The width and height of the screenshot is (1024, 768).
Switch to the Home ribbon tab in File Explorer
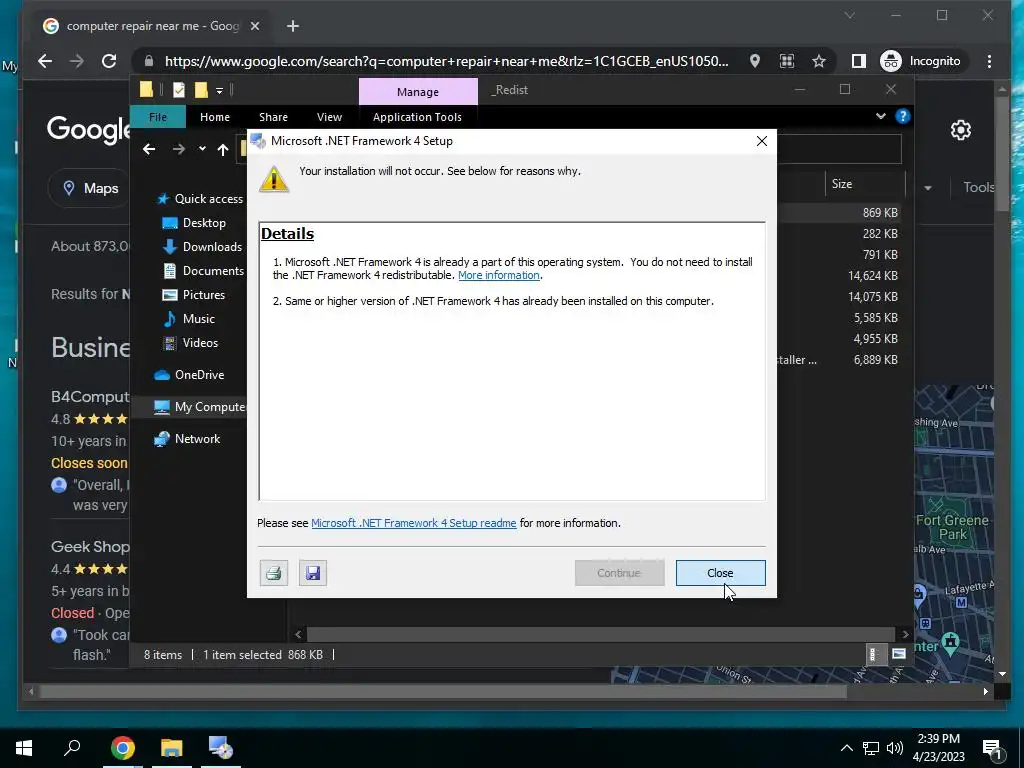point(215,117)
